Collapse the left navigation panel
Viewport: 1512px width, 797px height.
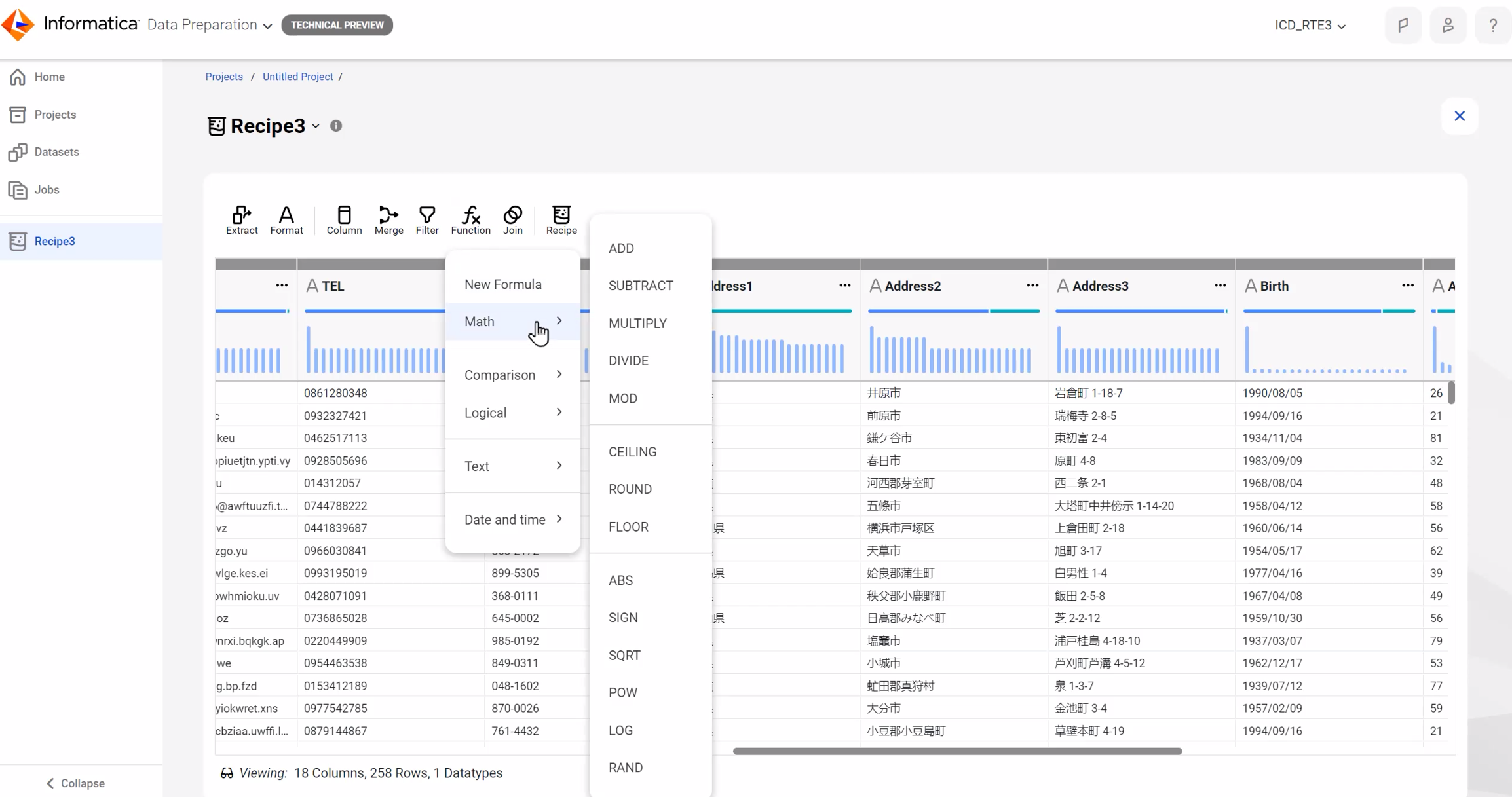click(x=74, y=783)
